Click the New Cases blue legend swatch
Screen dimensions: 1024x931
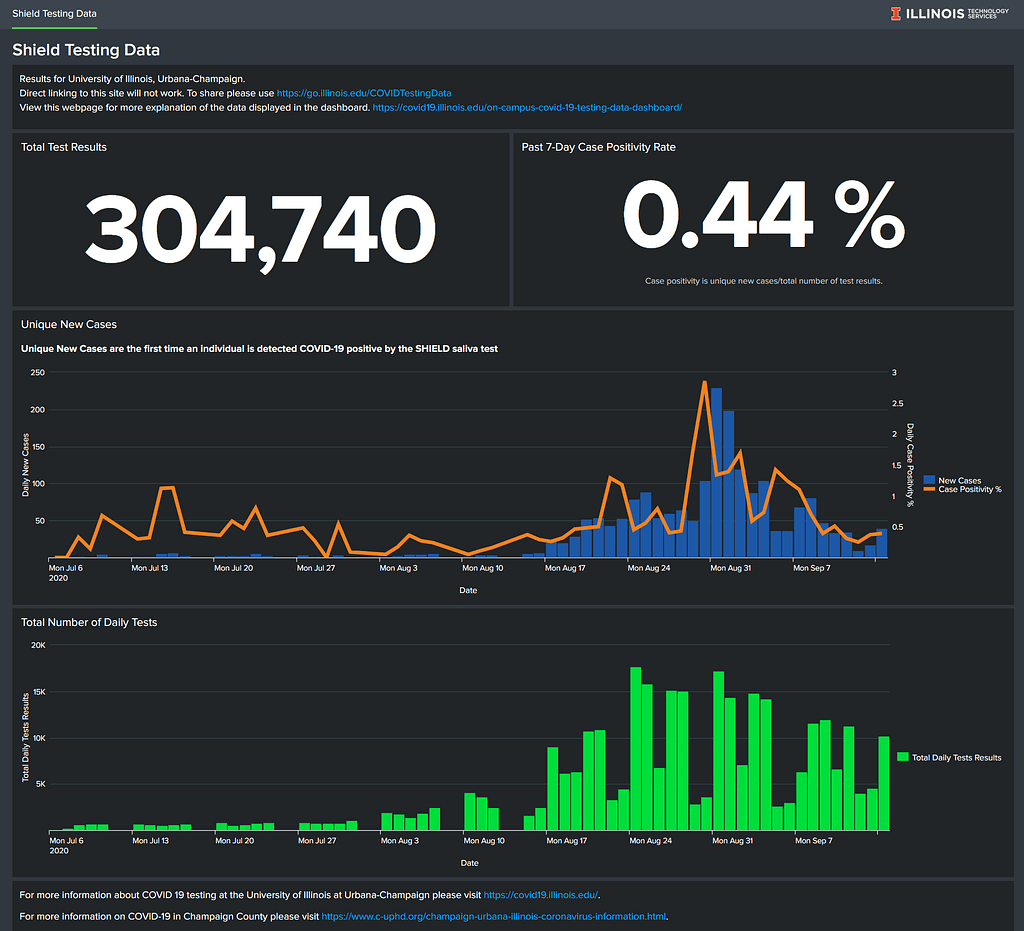(x=929, y=480)
